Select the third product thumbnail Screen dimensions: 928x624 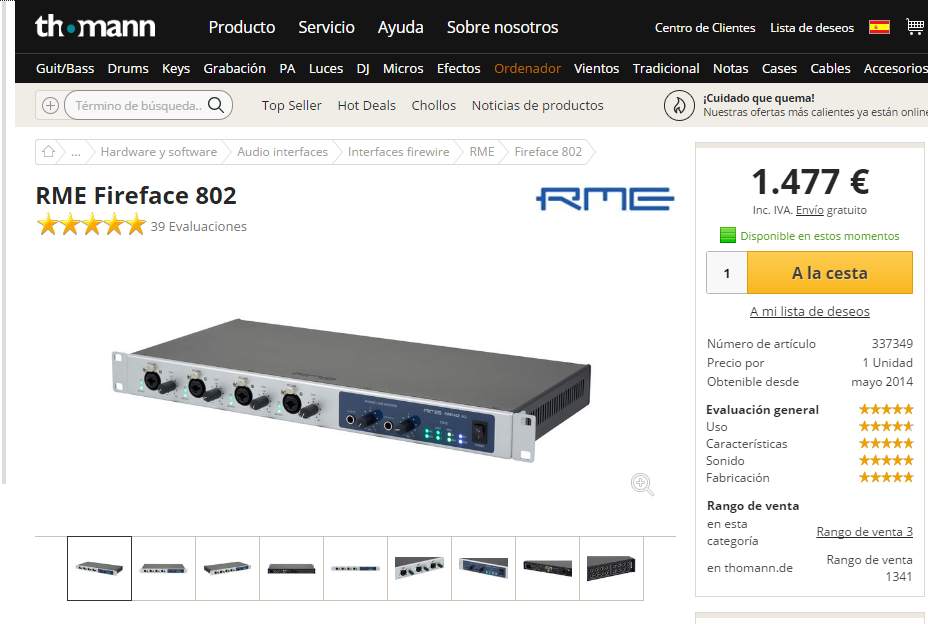tap(227, 568)
